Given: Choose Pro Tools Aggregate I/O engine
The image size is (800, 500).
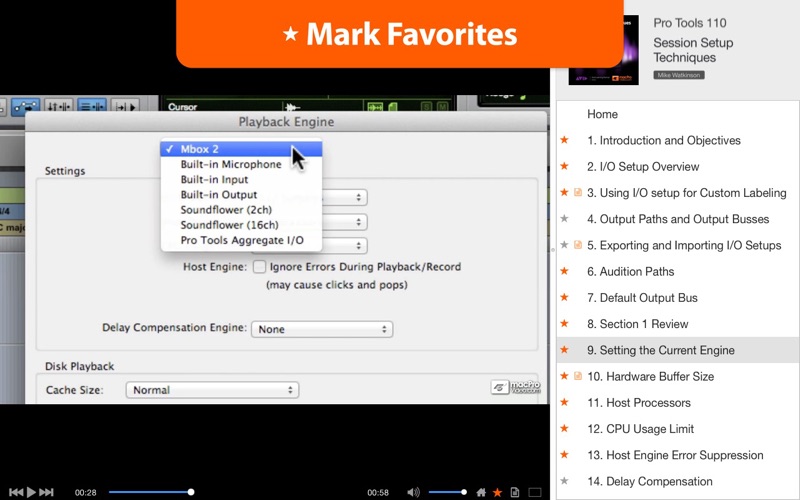Looking at the screenshot, I should tap(241, 240).
